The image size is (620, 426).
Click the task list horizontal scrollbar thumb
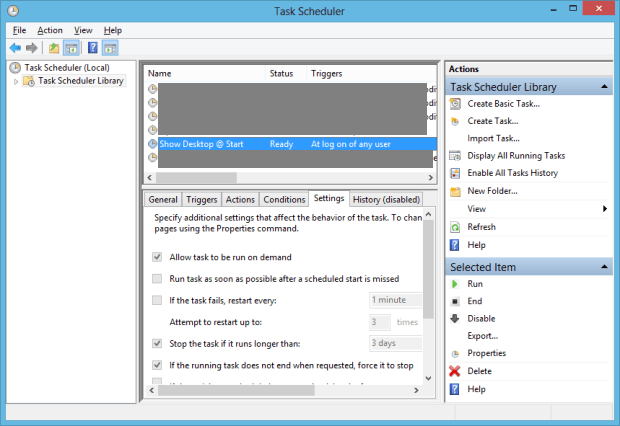[x=197, y=178]
